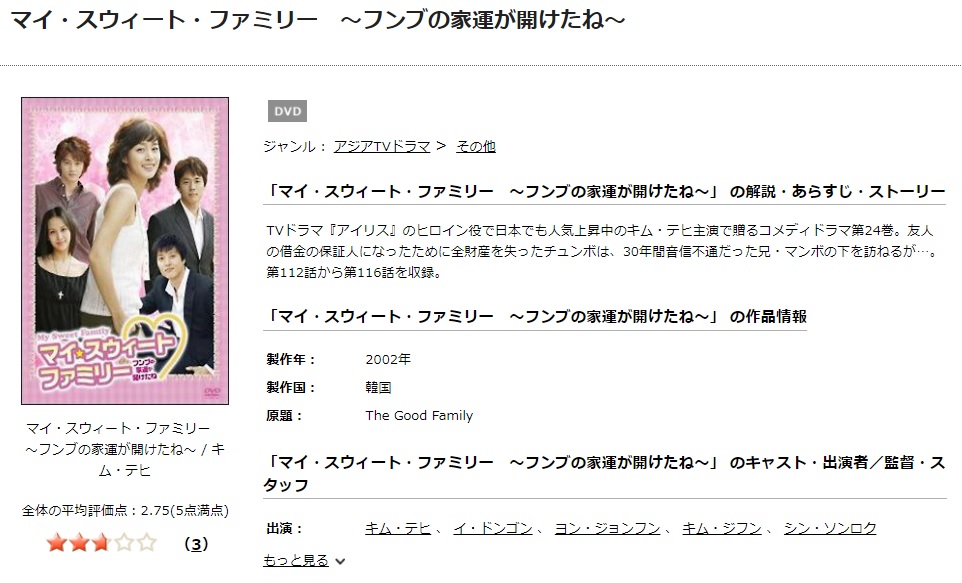Click the second orange rating star
The width and height of the screenshot is (962, 583).
point(79,543)
